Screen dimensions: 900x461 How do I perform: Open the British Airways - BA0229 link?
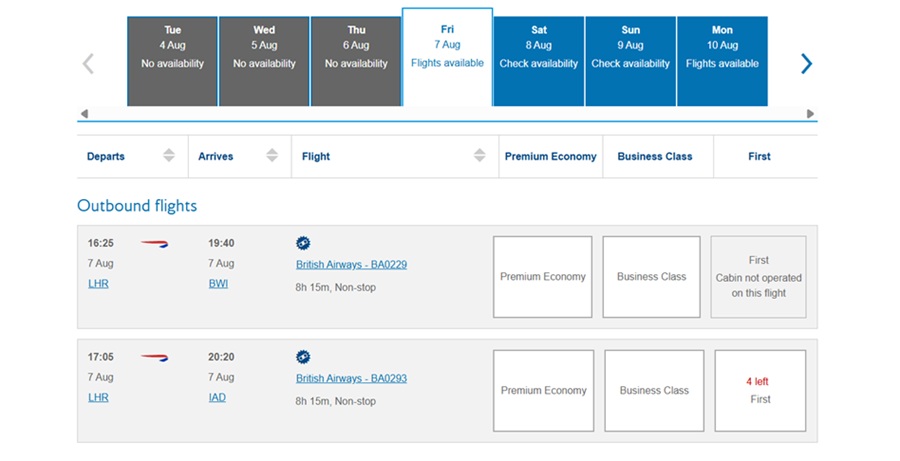351,265
